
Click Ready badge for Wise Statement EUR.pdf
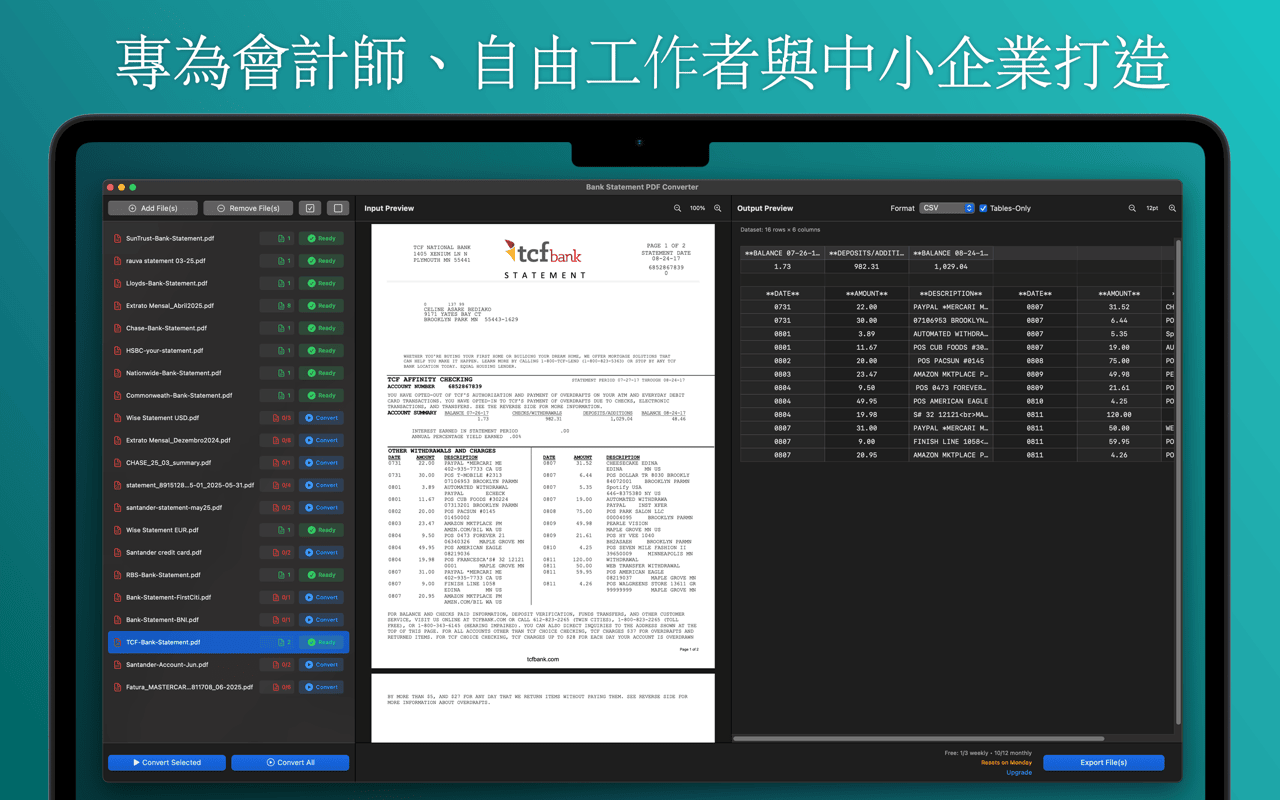click(x=322, y=530)
